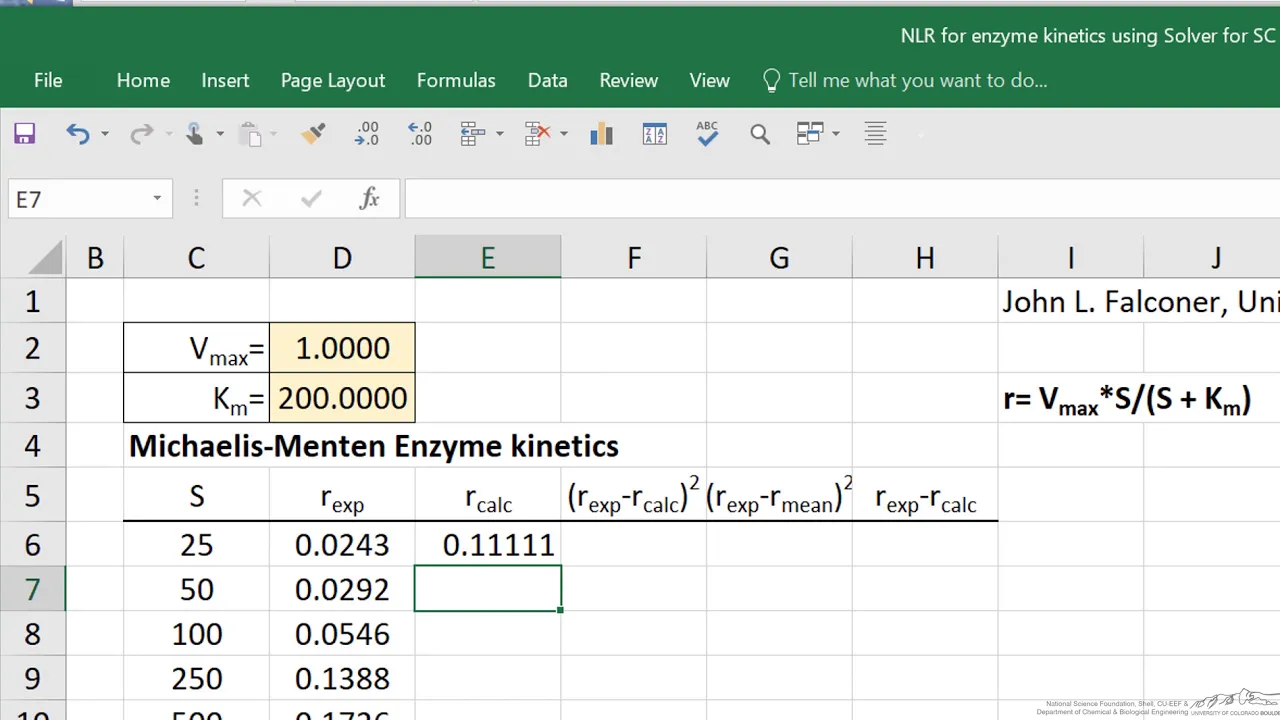Open the File menu
Screen dimensions: 1280x720
tap(48, 81)
